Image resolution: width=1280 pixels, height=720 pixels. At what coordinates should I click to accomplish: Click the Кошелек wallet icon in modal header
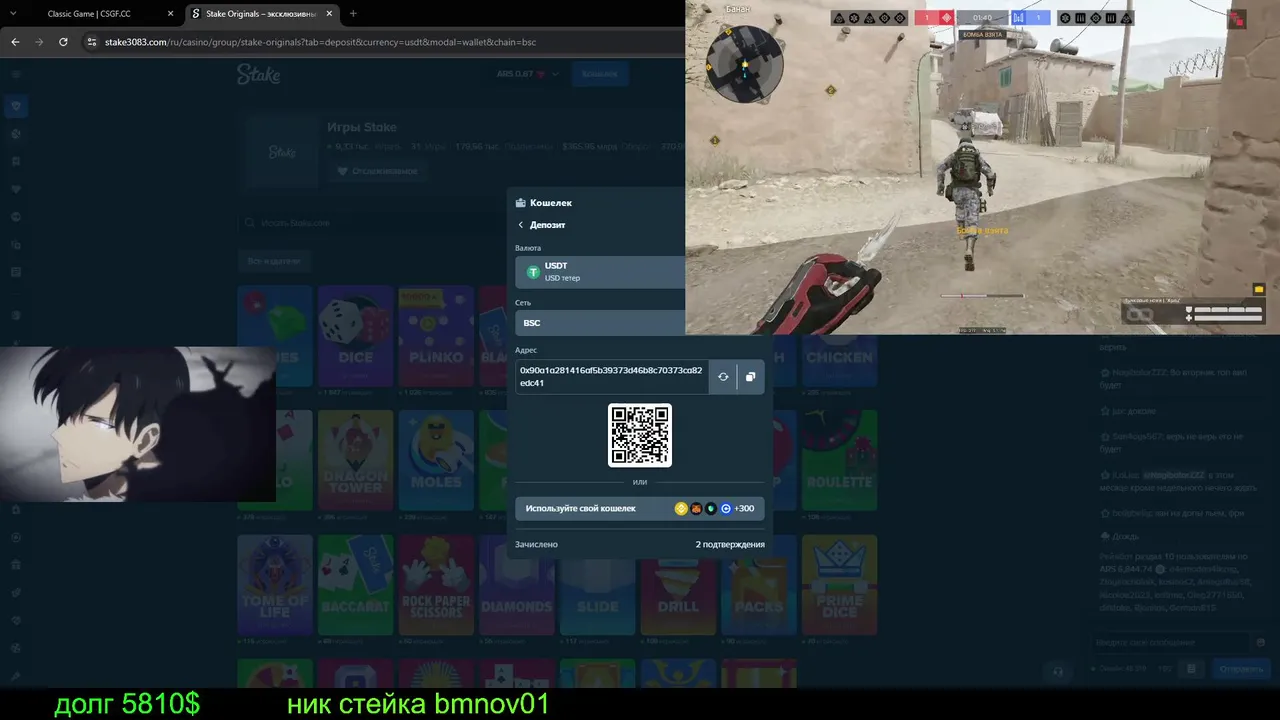click(520, 203)
